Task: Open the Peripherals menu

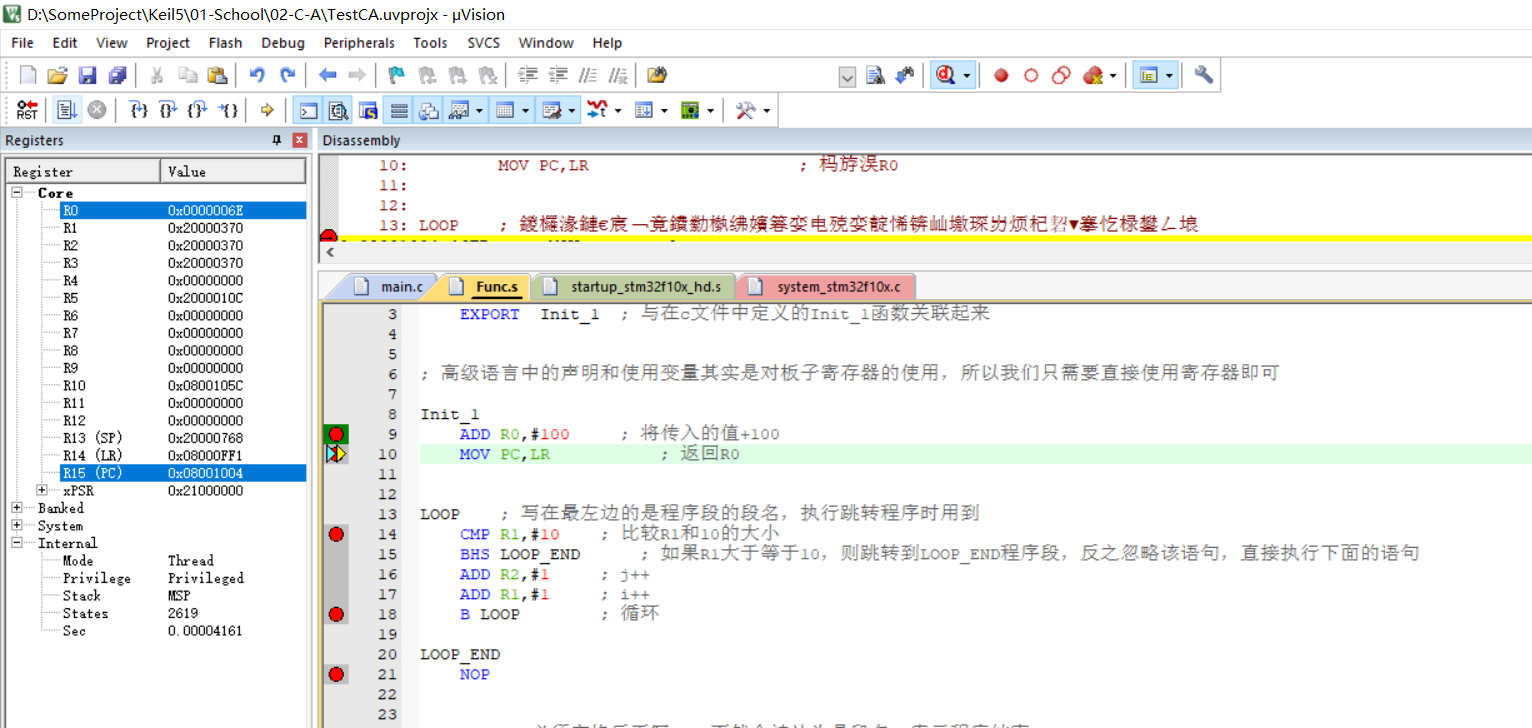Action: (x=359, y=43)
